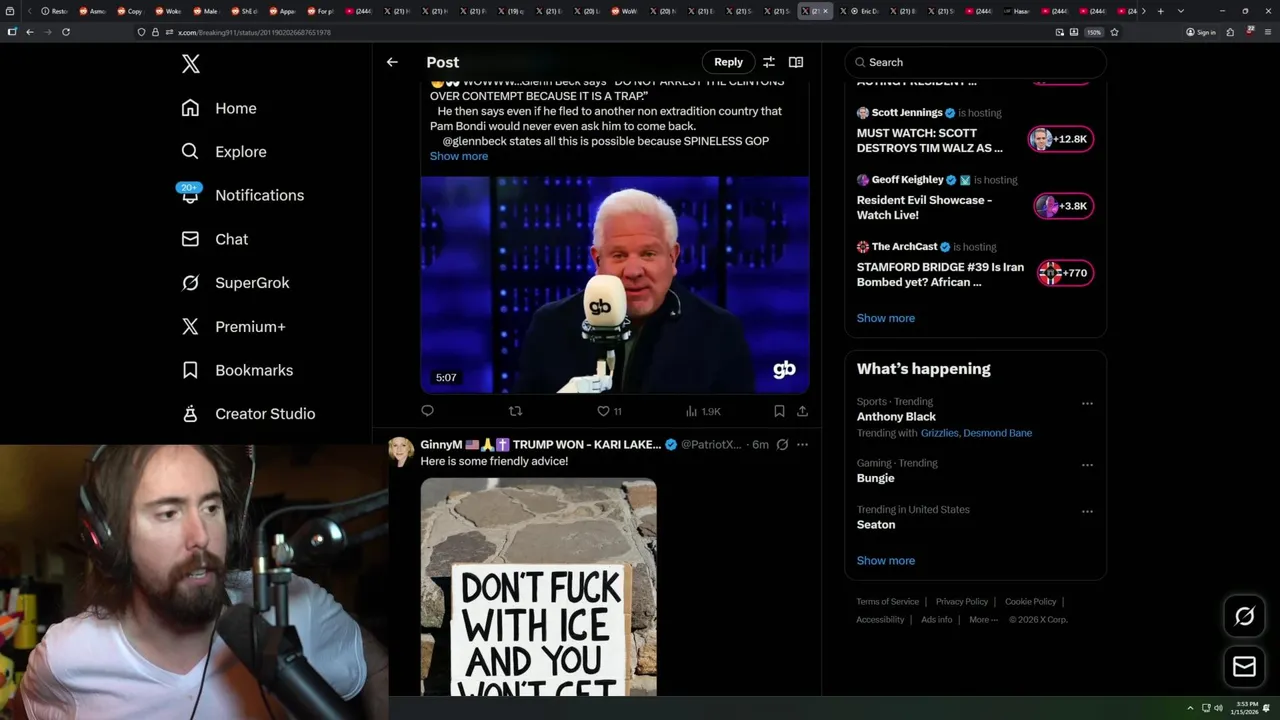
Task: Click the Grok icon on GinnyM's post
Action: [782, 445]
